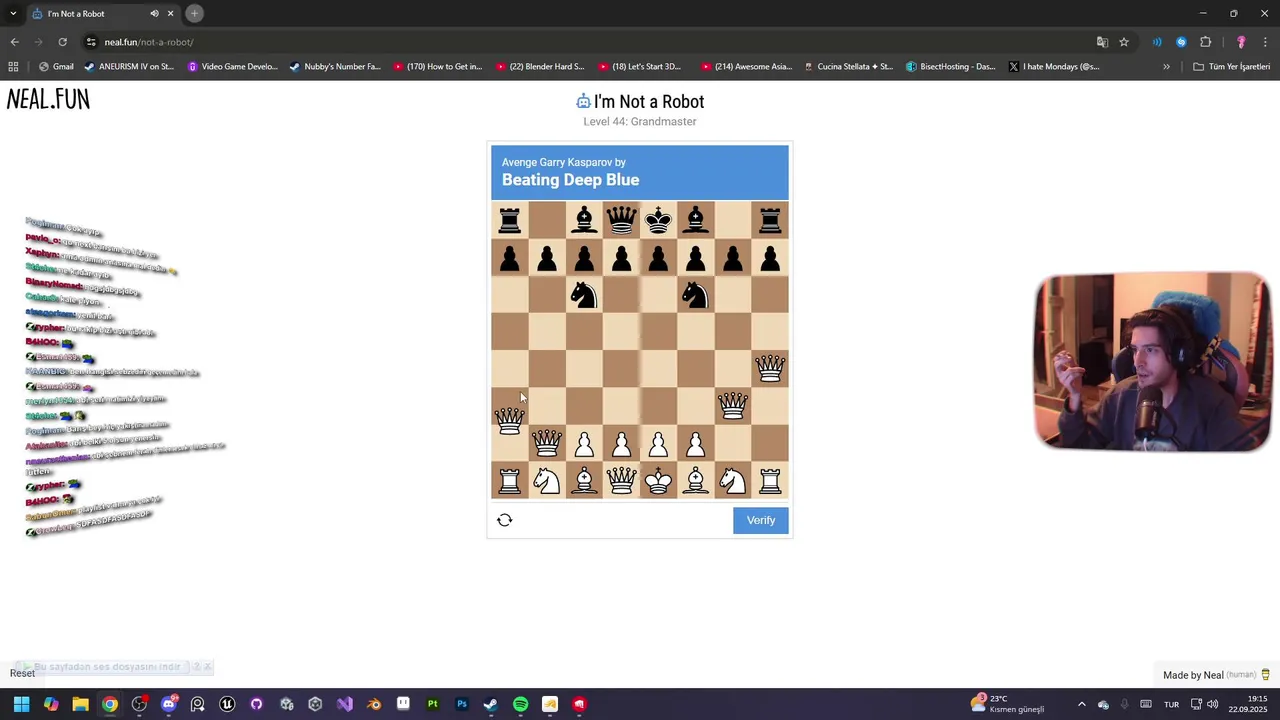The image size is (1280, 720).
Task: Open the BisectHosting bookmark
Action: click(x=950, y=67)
